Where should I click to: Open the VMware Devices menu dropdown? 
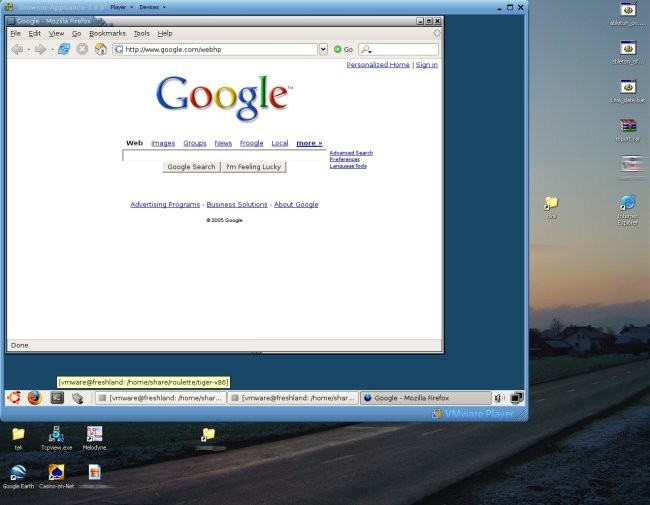tap(152, 7)
